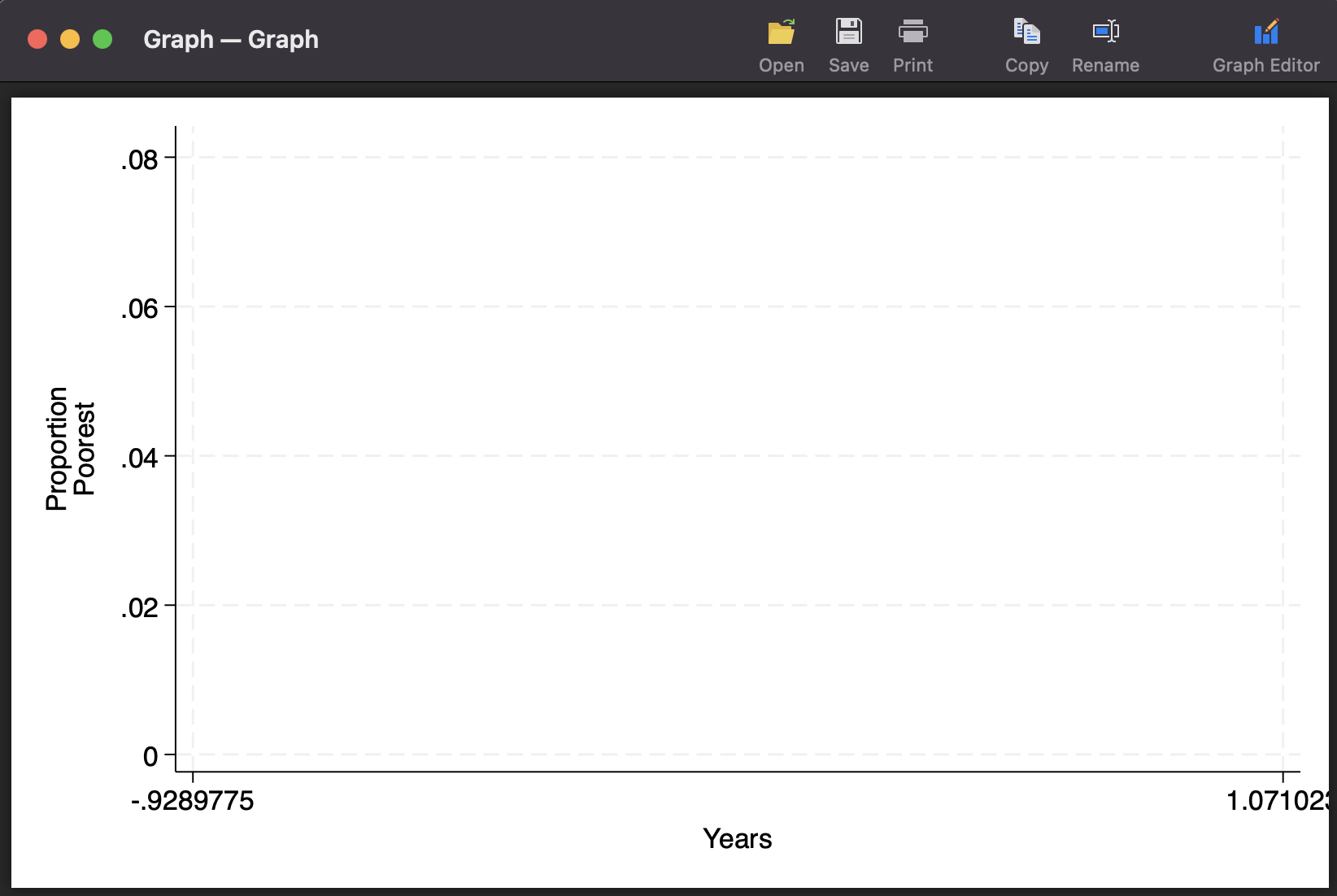Click the "Graph — Graph" window title
This screenshot has width=1337, height=896.
tap(231, 39)
